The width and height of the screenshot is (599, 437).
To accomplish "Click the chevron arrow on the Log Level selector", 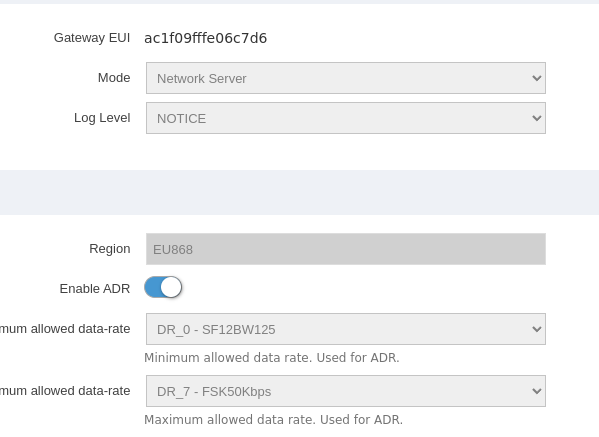I will [537, 118].
